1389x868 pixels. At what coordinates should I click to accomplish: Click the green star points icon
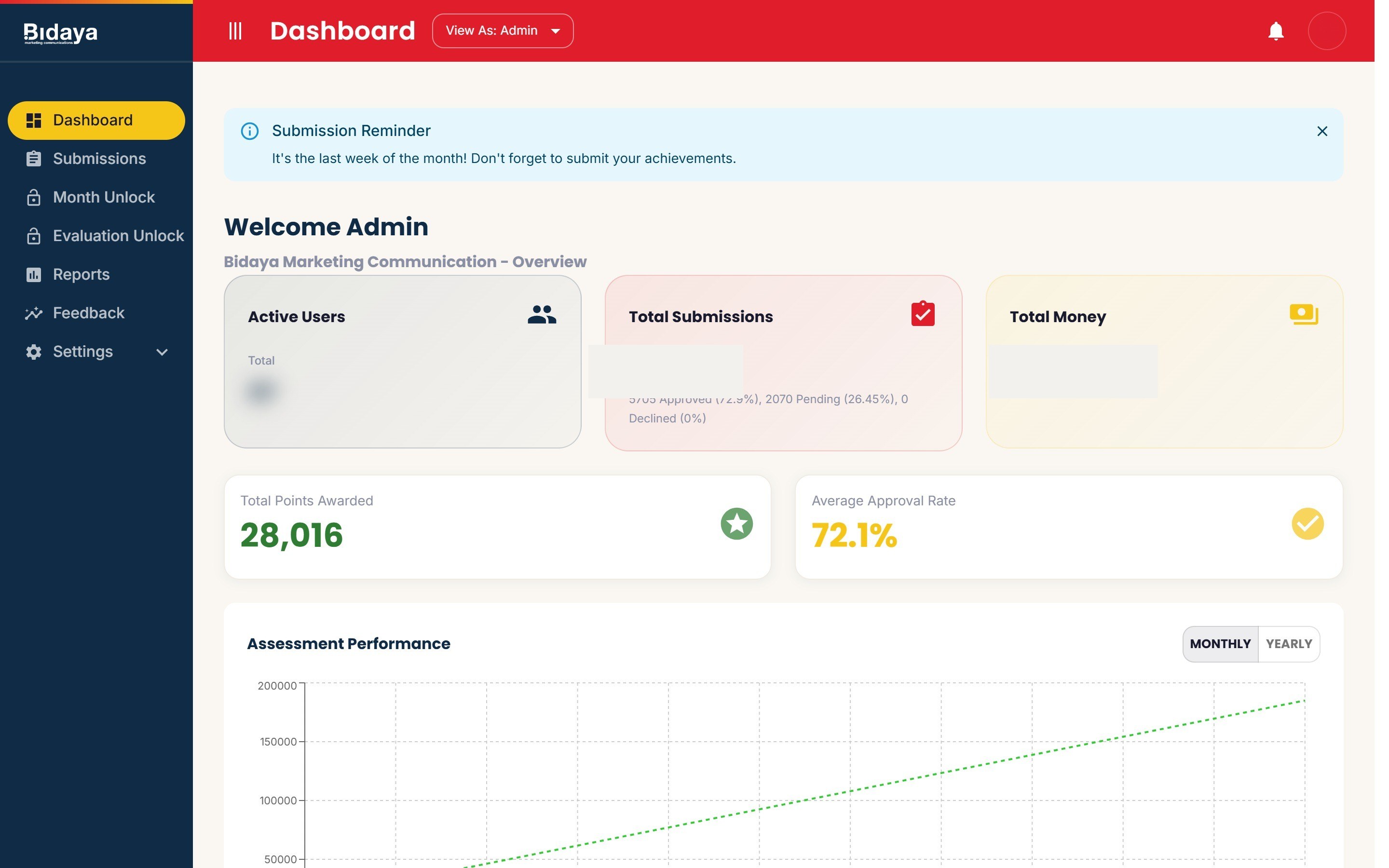tap(736, 524)
